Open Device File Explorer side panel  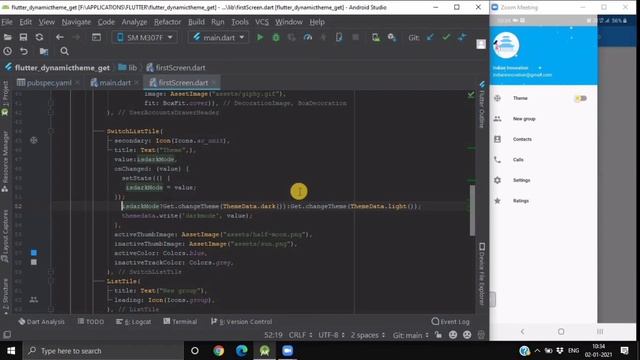point(482,274)
